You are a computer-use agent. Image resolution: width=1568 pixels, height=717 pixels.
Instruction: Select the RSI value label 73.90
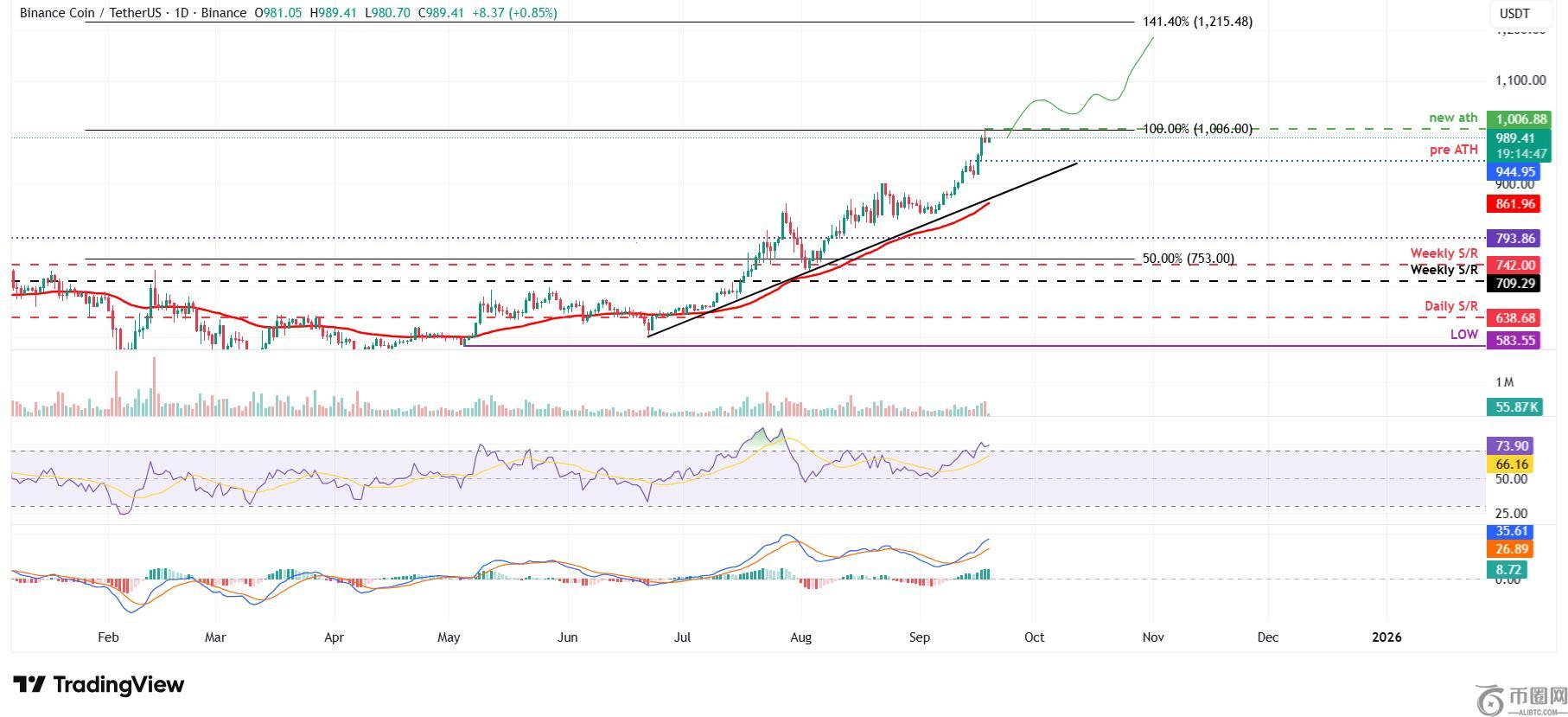pyautogui.click(x=1511, y=446)
